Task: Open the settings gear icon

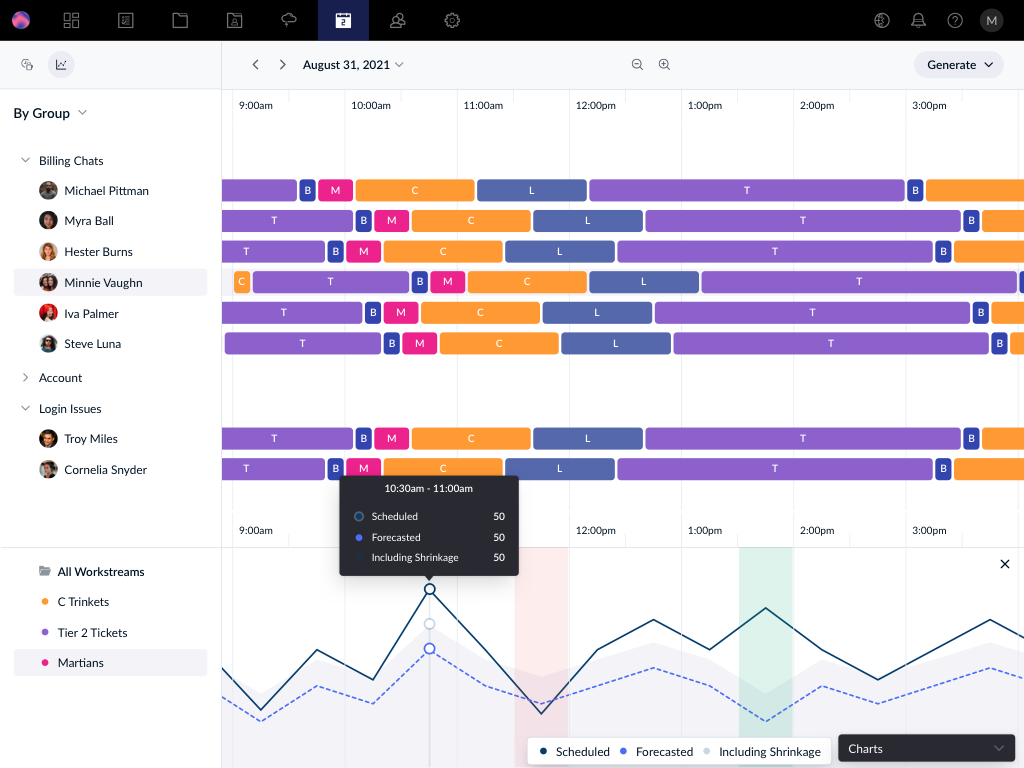Action: (x=452, y=20)
